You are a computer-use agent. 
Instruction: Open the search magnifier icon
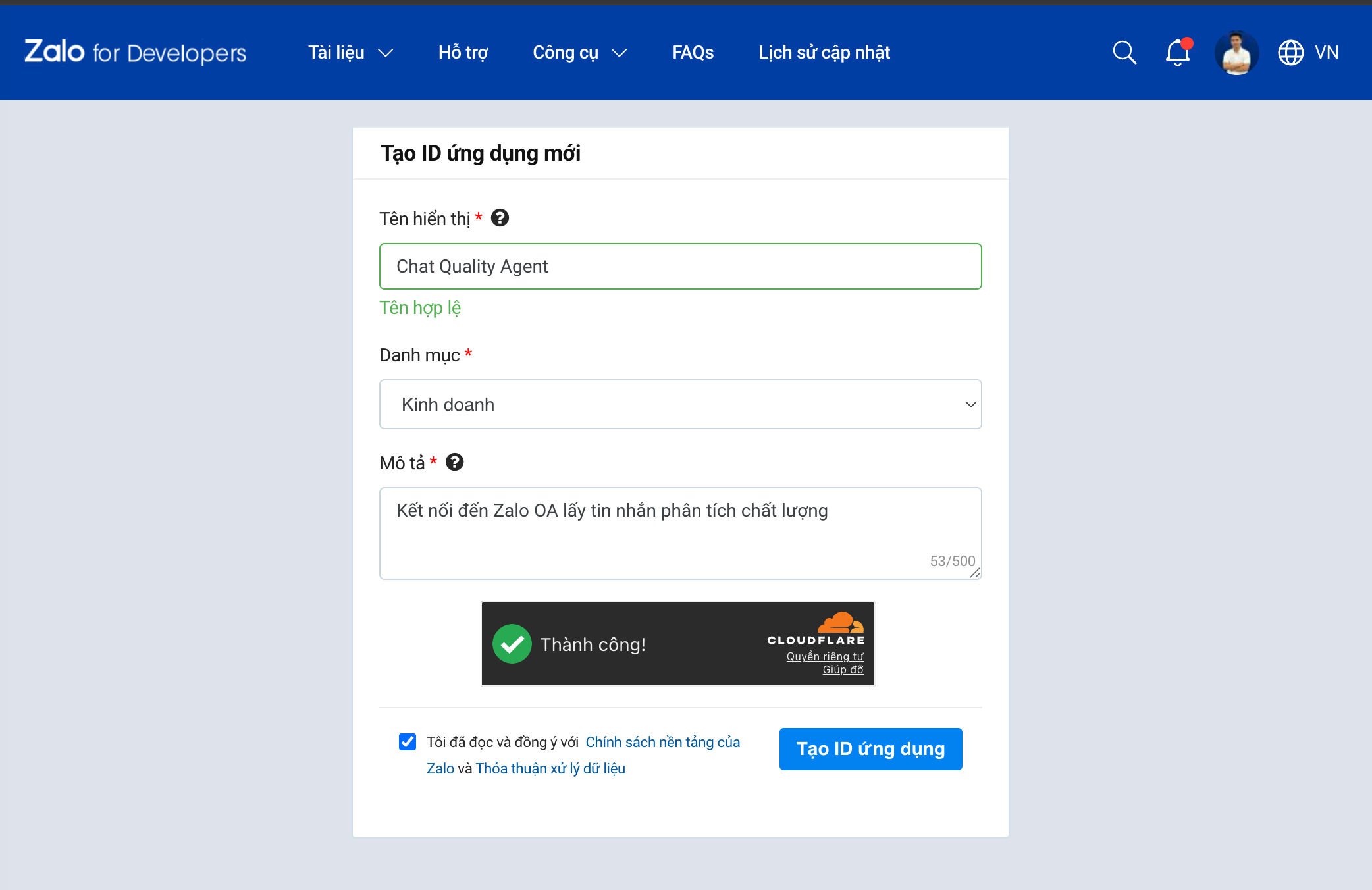click(1124, 52)
